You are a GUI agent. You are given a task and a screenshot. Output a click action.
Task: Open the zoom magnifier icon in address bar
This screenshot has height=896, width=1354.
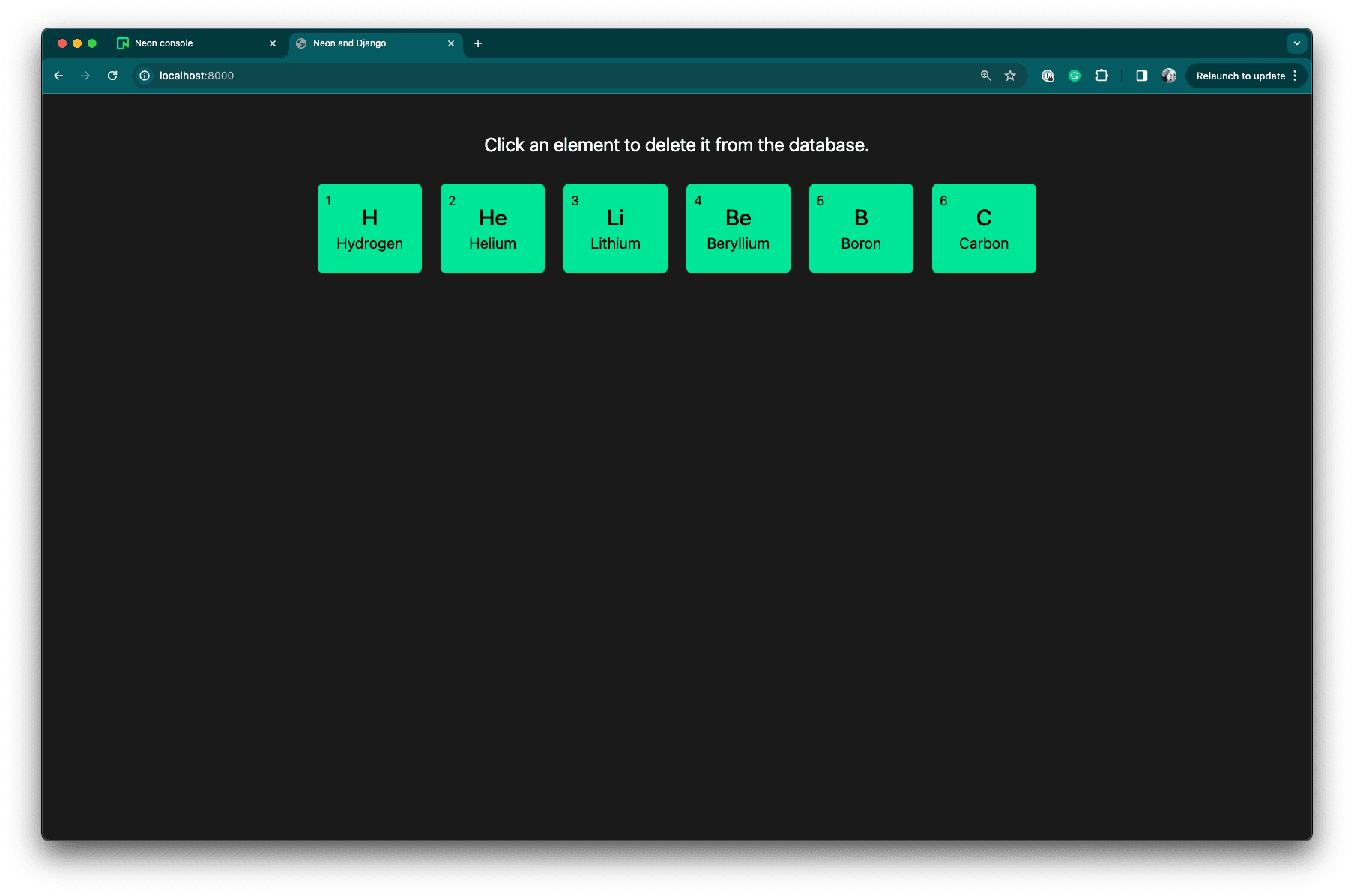tap(985, 76)
